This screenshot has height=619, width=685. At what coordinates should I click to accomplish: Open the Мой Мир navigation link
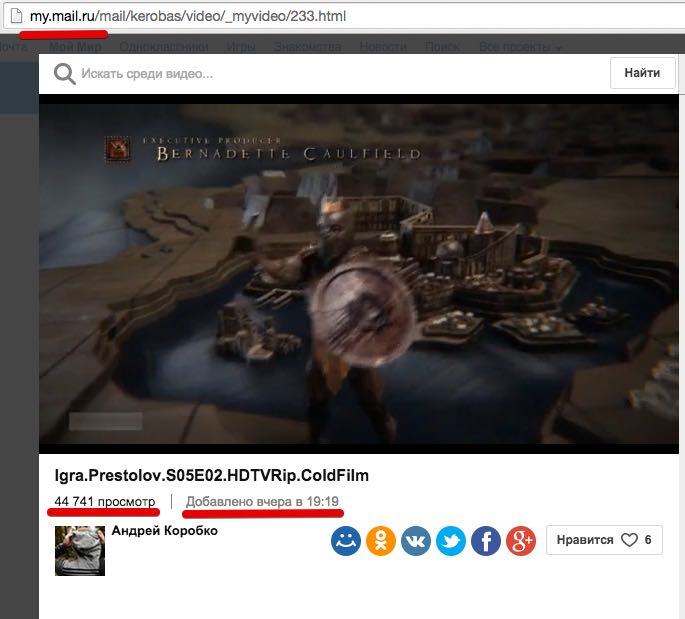[75, 46]
